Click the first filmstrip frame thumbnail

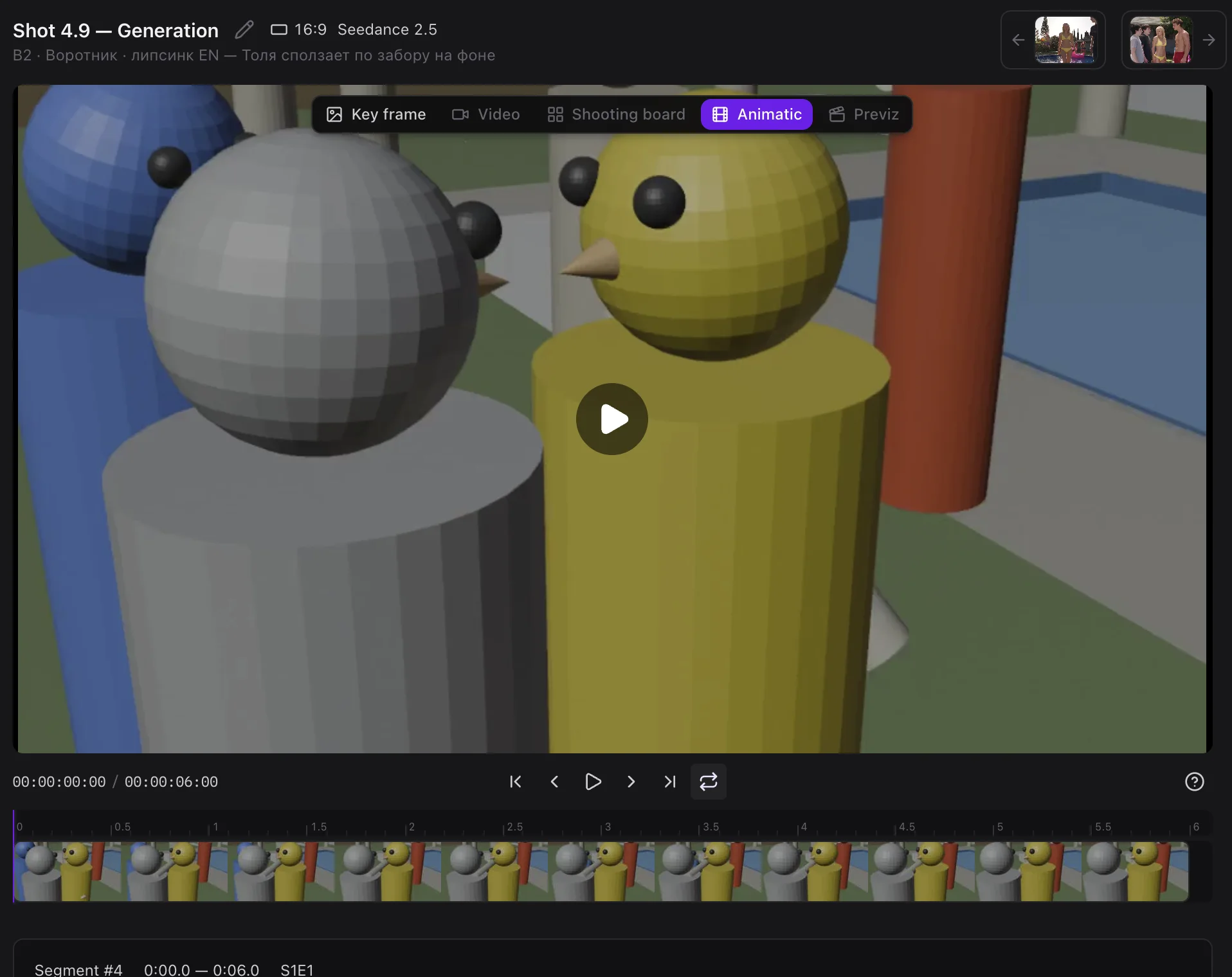pos(68,872)
